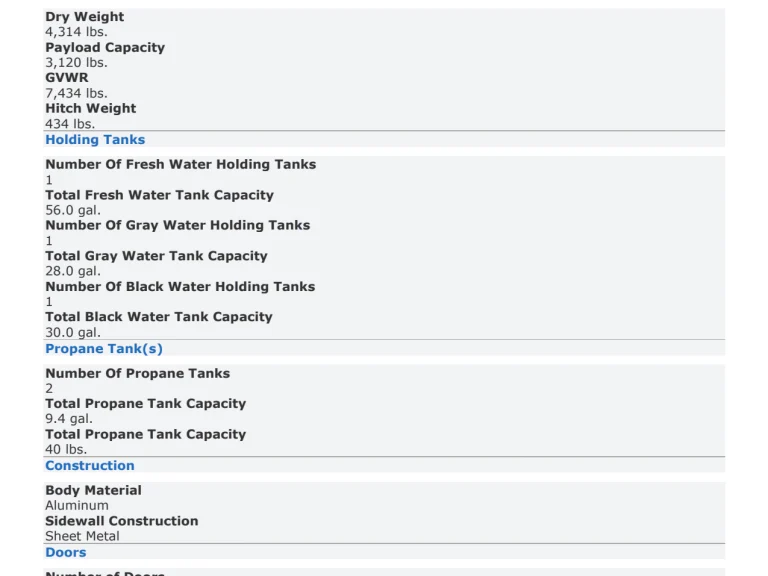Click the Holding Tanks section link

click(x=95, y=140)
